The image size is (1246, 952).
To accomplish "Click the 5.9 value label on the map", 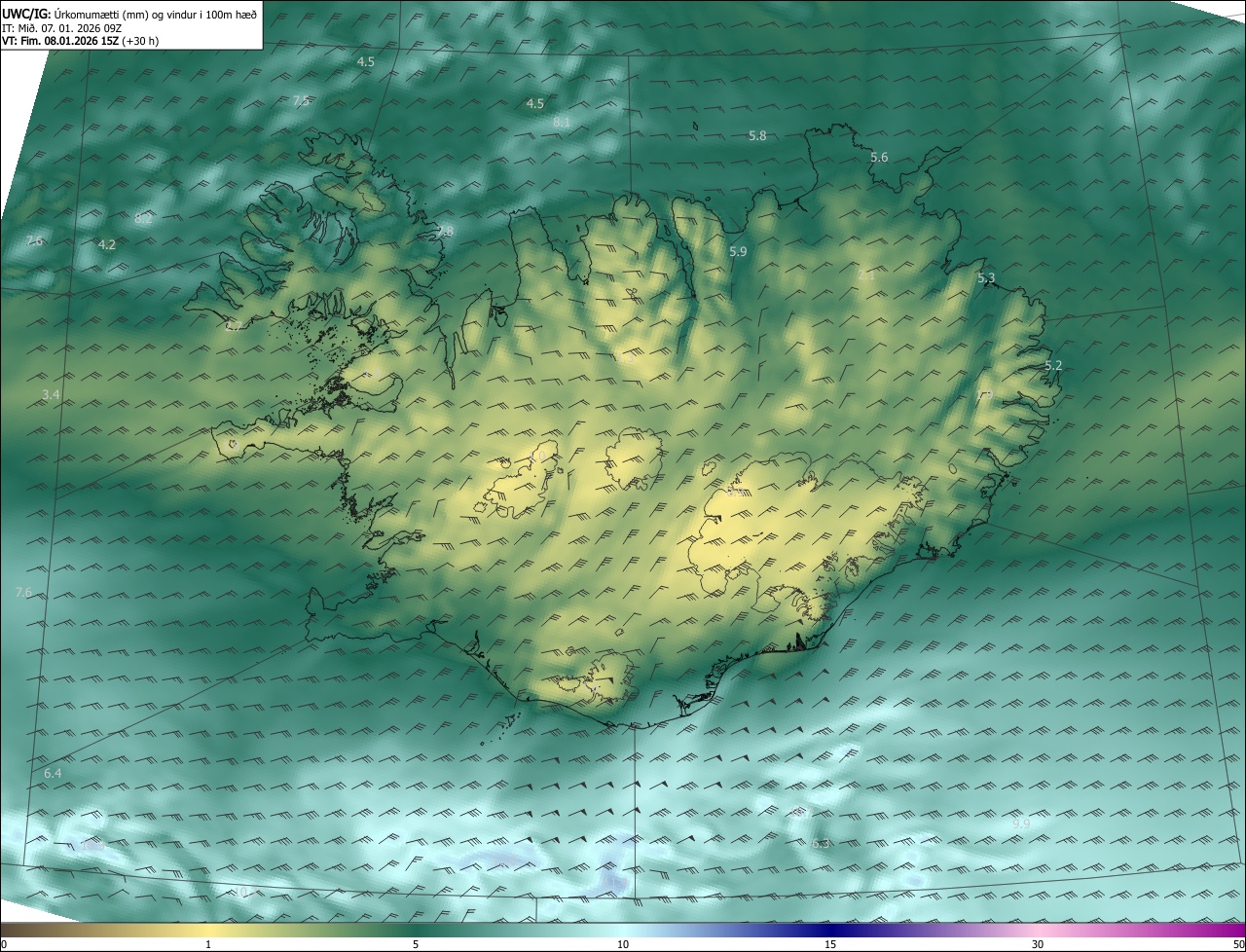I will click(738, 252).
